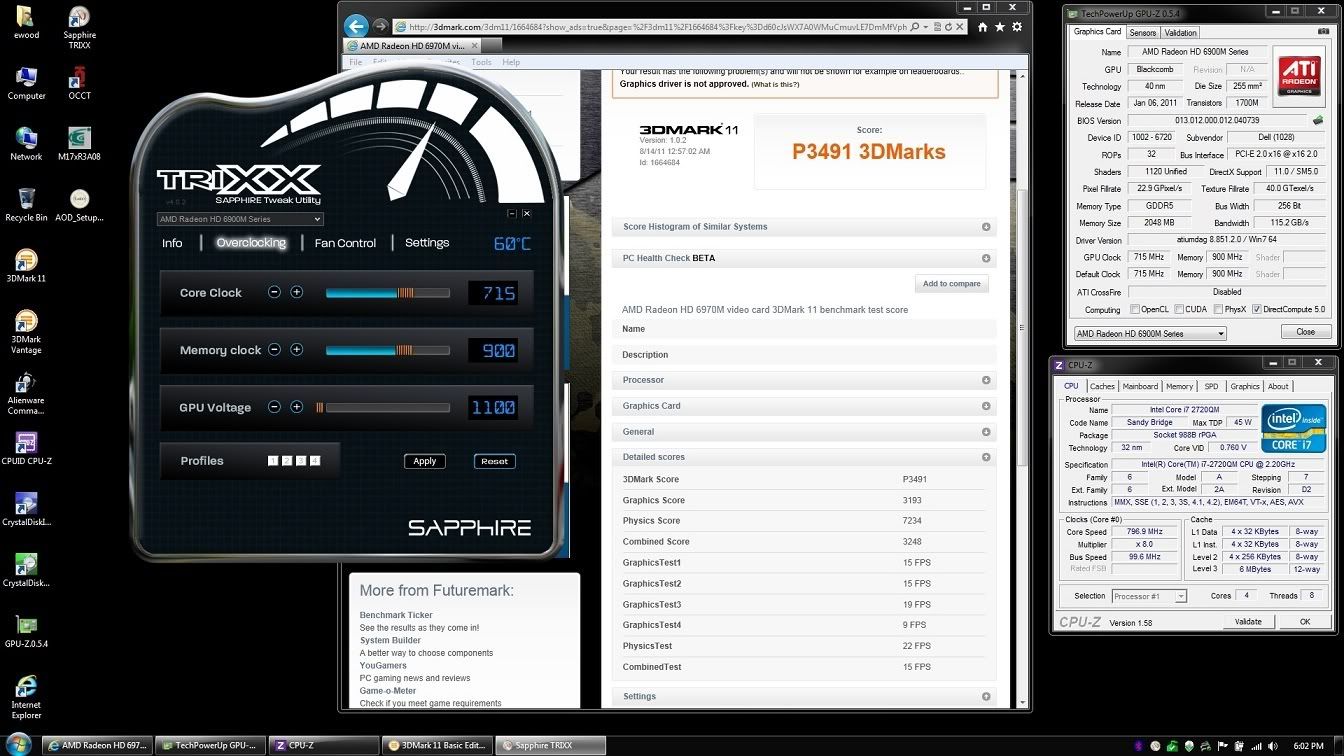The image size is (1344, 756).
Task: Increase Core Clock with plus icon
Action: 296,292
